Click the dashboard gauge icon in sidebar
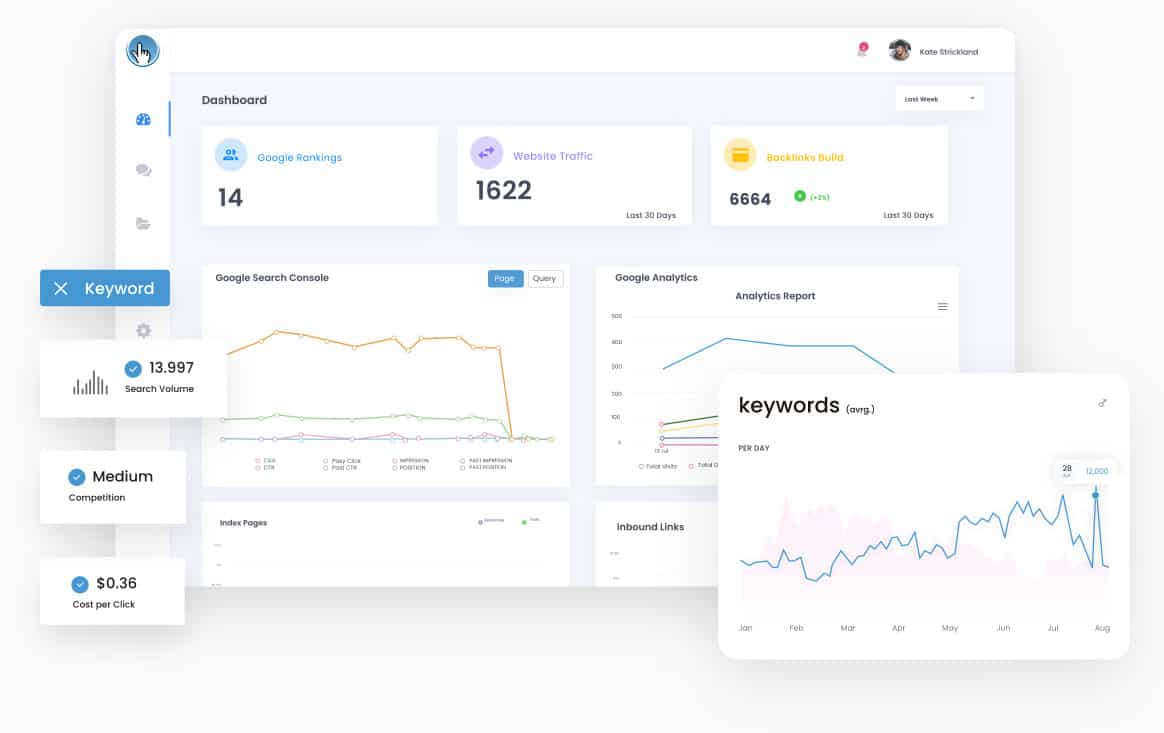The width and height of the screenshot is (1164, 733). point(143,120)
